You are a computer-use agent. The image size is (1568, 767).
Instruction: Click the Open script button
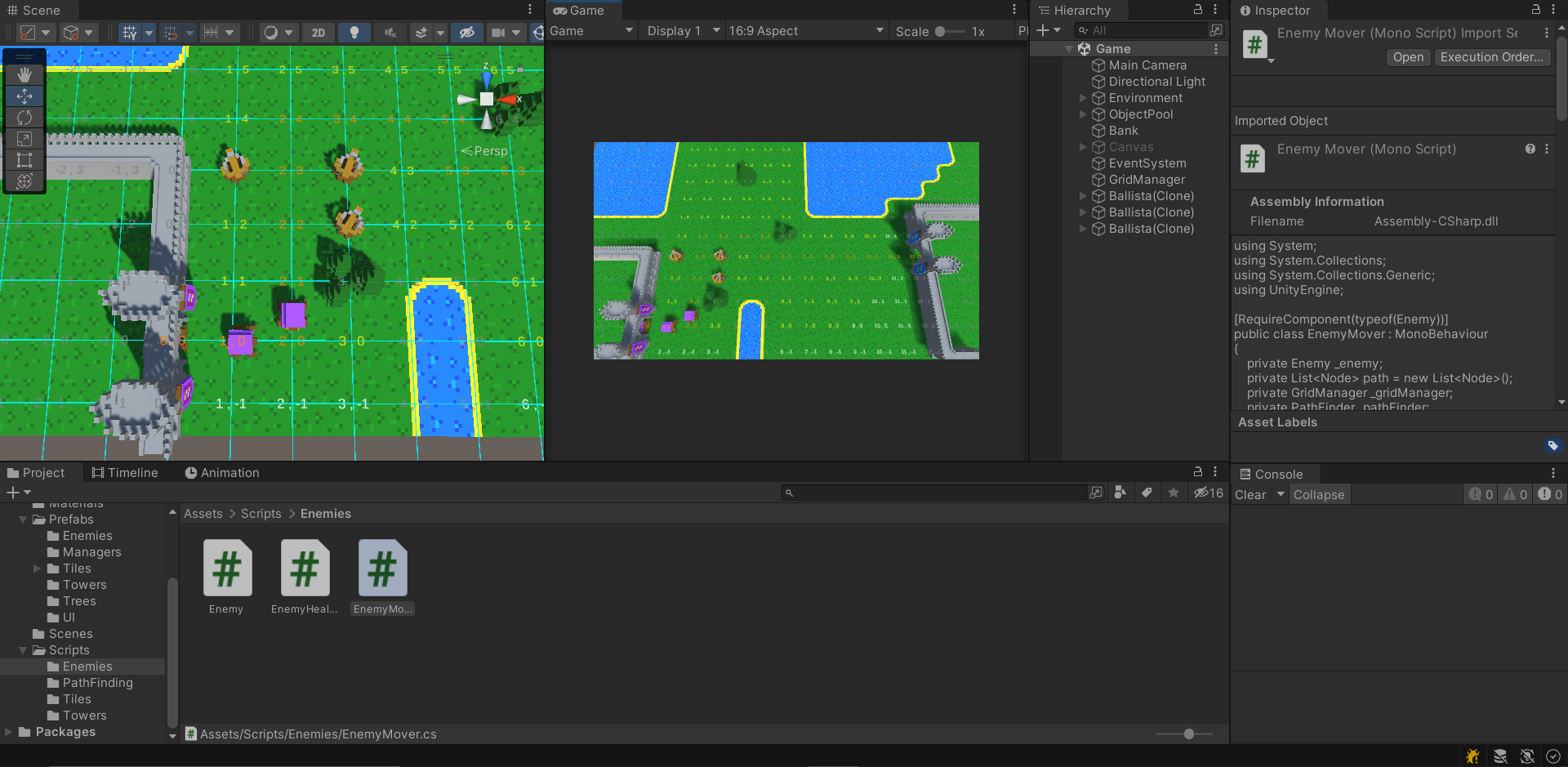(1408, 57)
